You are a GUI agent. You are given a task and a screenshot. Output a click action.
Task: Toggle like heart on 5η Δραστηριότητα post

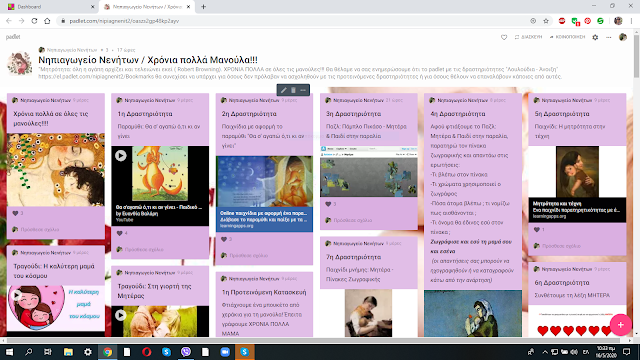[537, 230]
